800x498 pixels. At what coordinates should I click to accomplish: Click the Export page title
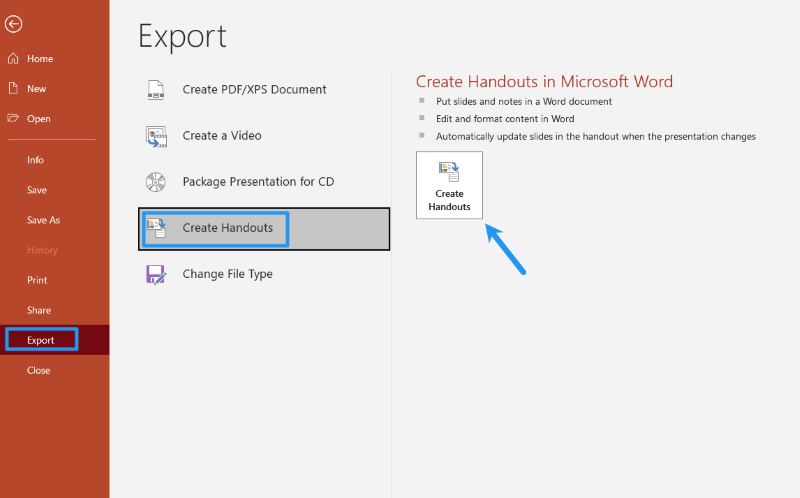click(x=182, y=37)
